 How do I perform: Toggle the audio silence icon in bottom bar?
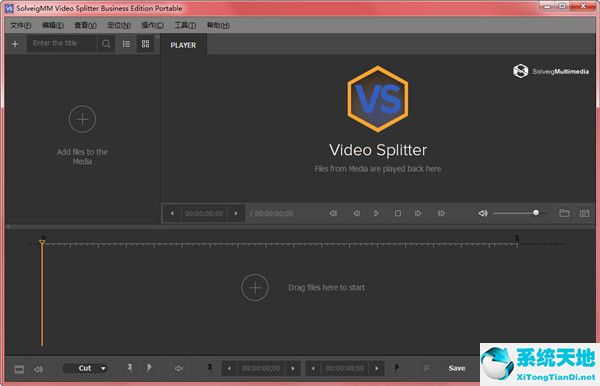179,368
